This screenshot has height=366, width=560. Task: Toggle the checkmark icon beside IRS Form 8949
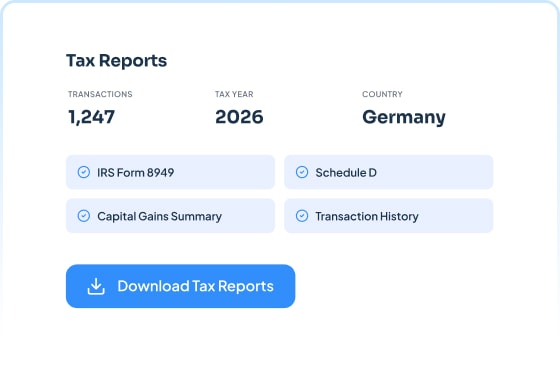(x=84, y=172)
